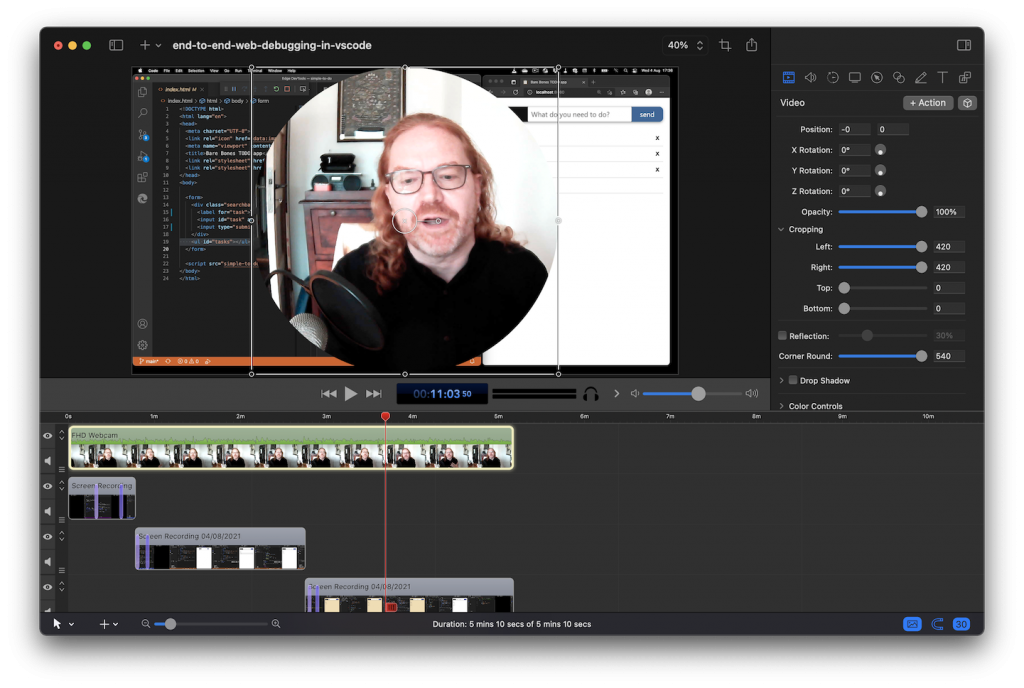The image size is (1024, 688).
Task: Click the high volume speaker icon
Action: 752,394
